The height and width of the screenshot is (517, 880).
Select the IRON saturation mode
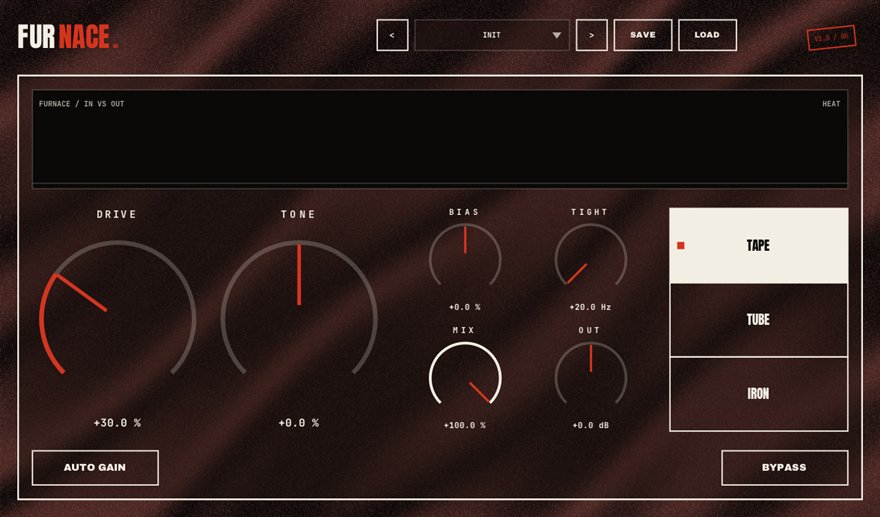click(759, 394)
